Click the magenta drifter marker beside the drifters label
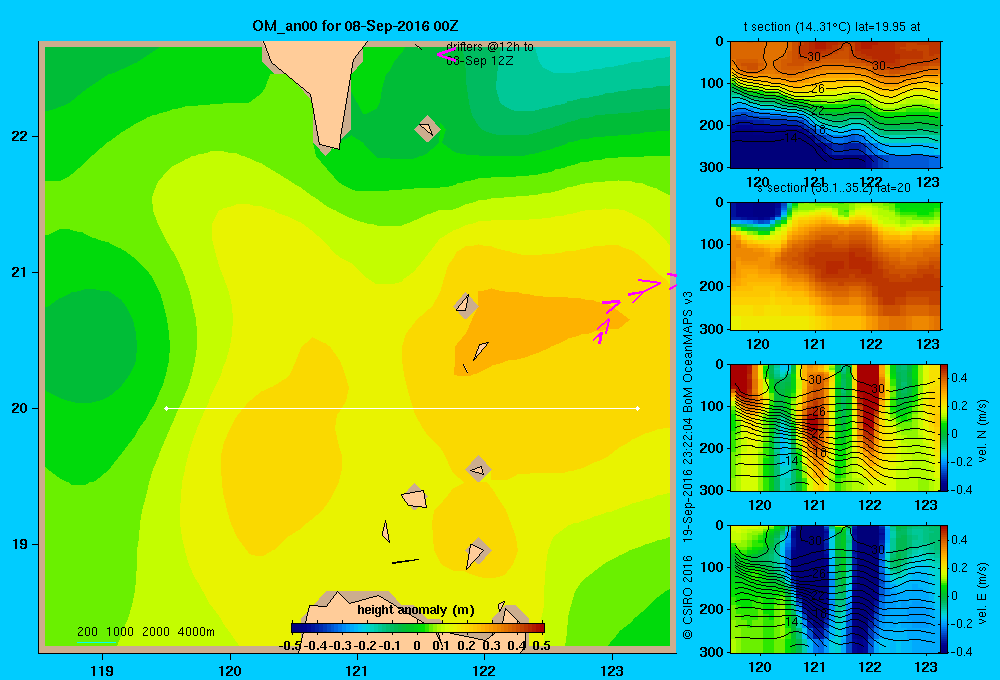Viewport: 1000px width, 680px height. click(445, 55)
